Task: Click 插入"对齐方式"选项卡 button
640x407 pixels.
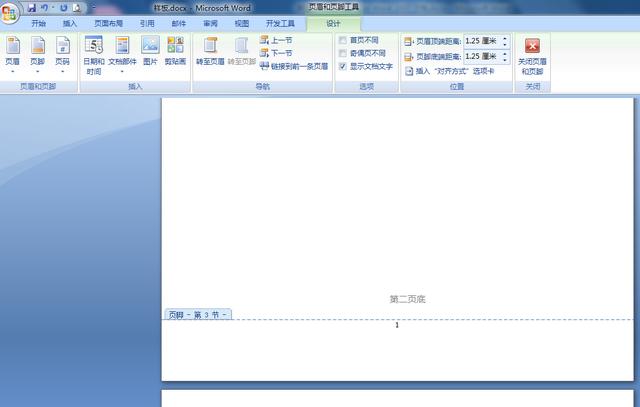Action: 449,71
